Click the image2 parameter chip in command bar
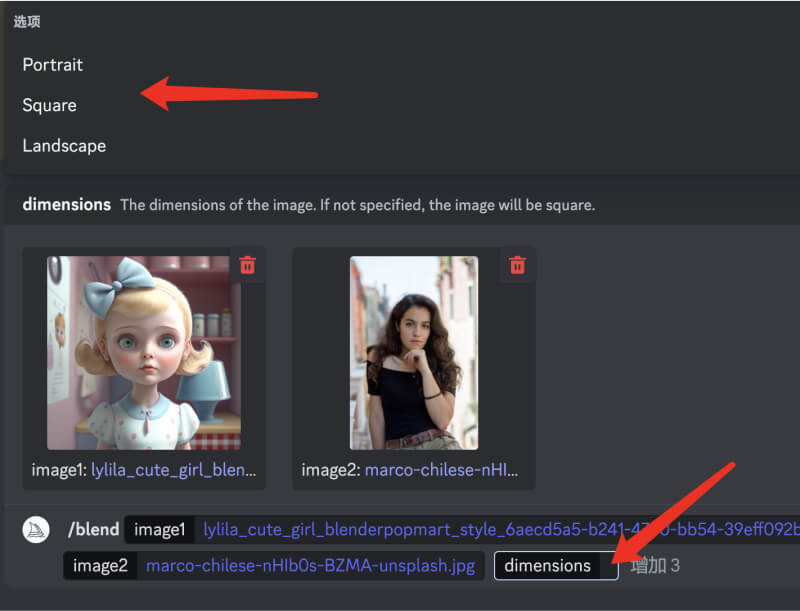The image size is (800, 611). [x=101, y=566]
